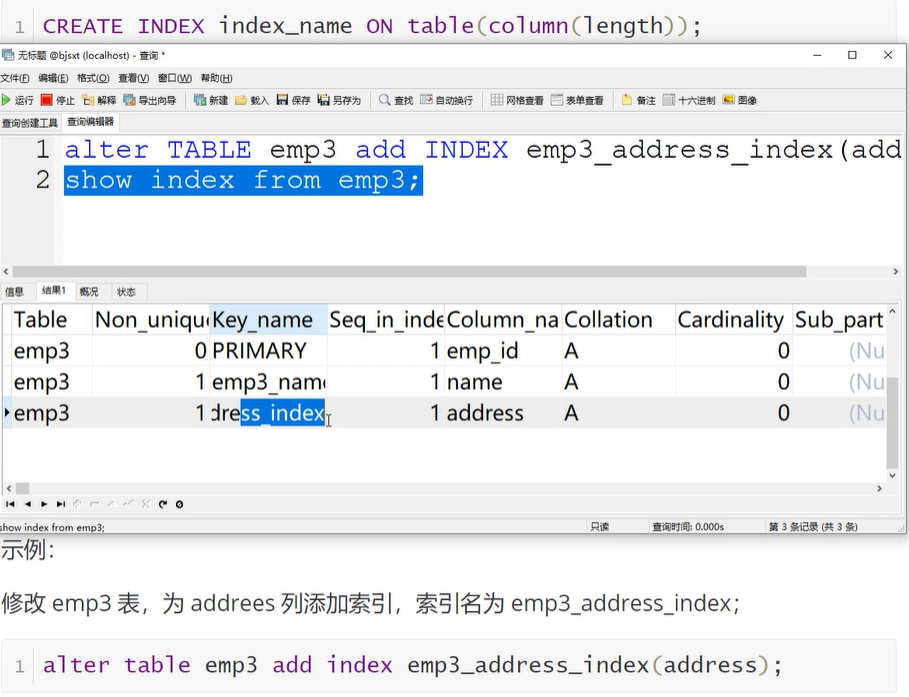
Task: Click the editor scrollbar left arrow
Action: 6,271
